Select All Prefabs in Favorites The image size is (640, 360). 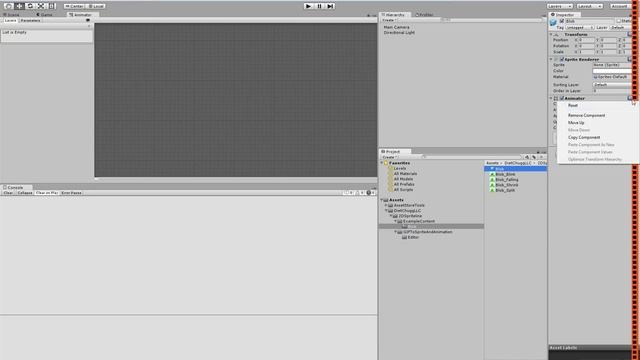pyautogui.click(x=404, y=184)
